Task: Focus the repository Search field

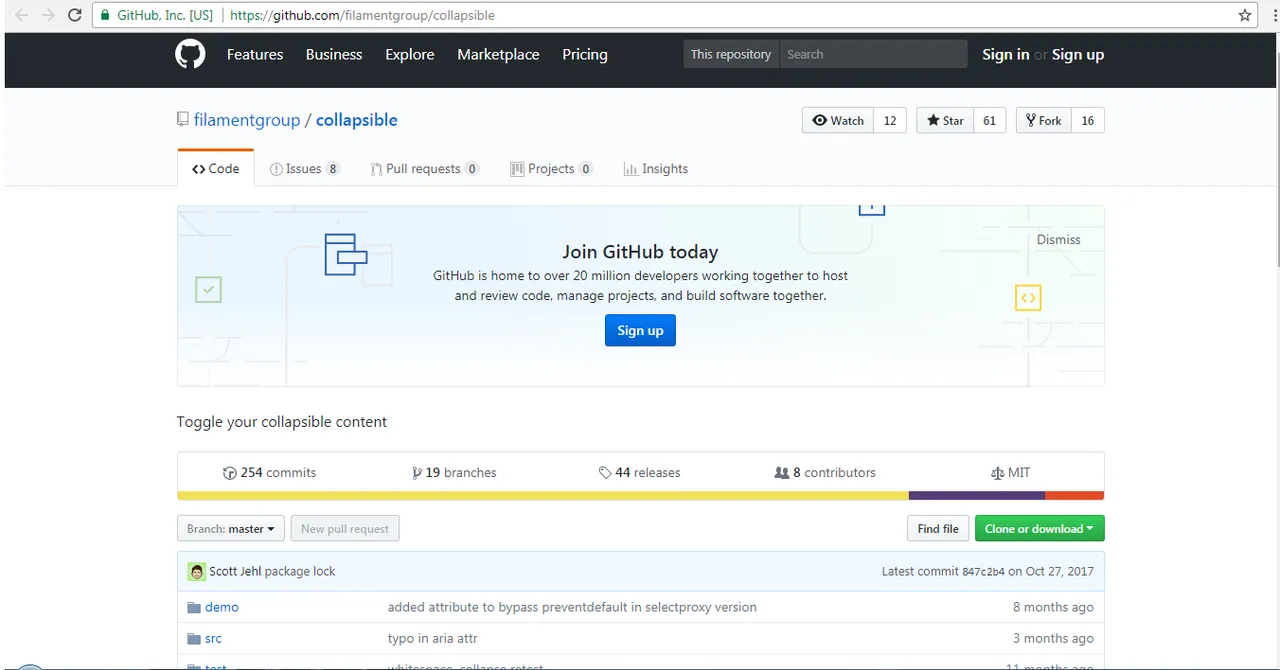Action: click(873, 54)
